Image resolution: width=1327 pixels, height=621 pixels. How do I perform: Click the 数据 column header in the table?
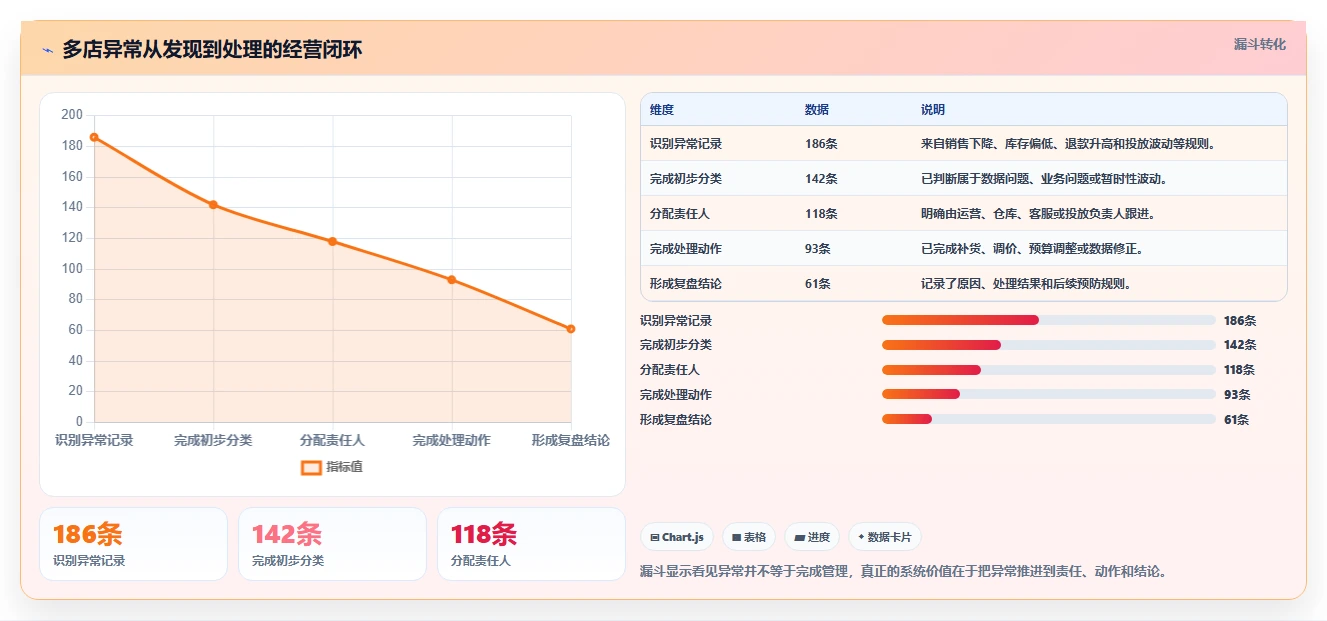(x=817, y=110)
